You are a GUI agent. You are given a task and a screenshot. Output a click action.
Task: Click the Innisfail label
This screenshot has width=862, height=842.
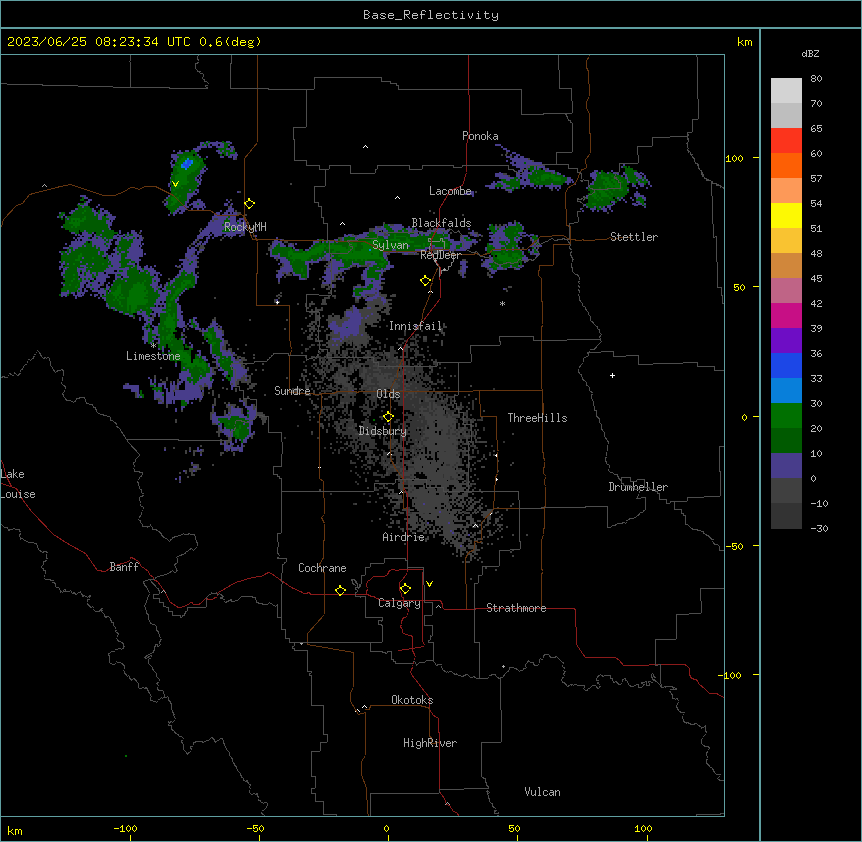pos(415,326)
